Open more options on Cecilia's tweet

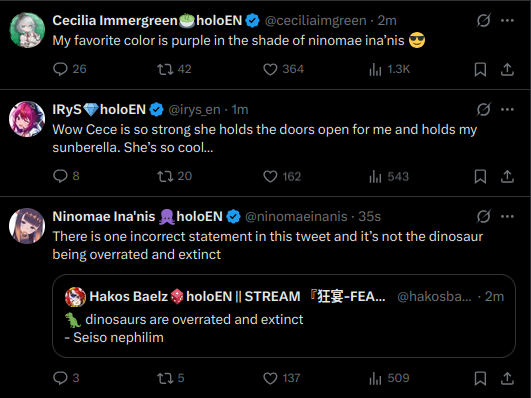507,20
